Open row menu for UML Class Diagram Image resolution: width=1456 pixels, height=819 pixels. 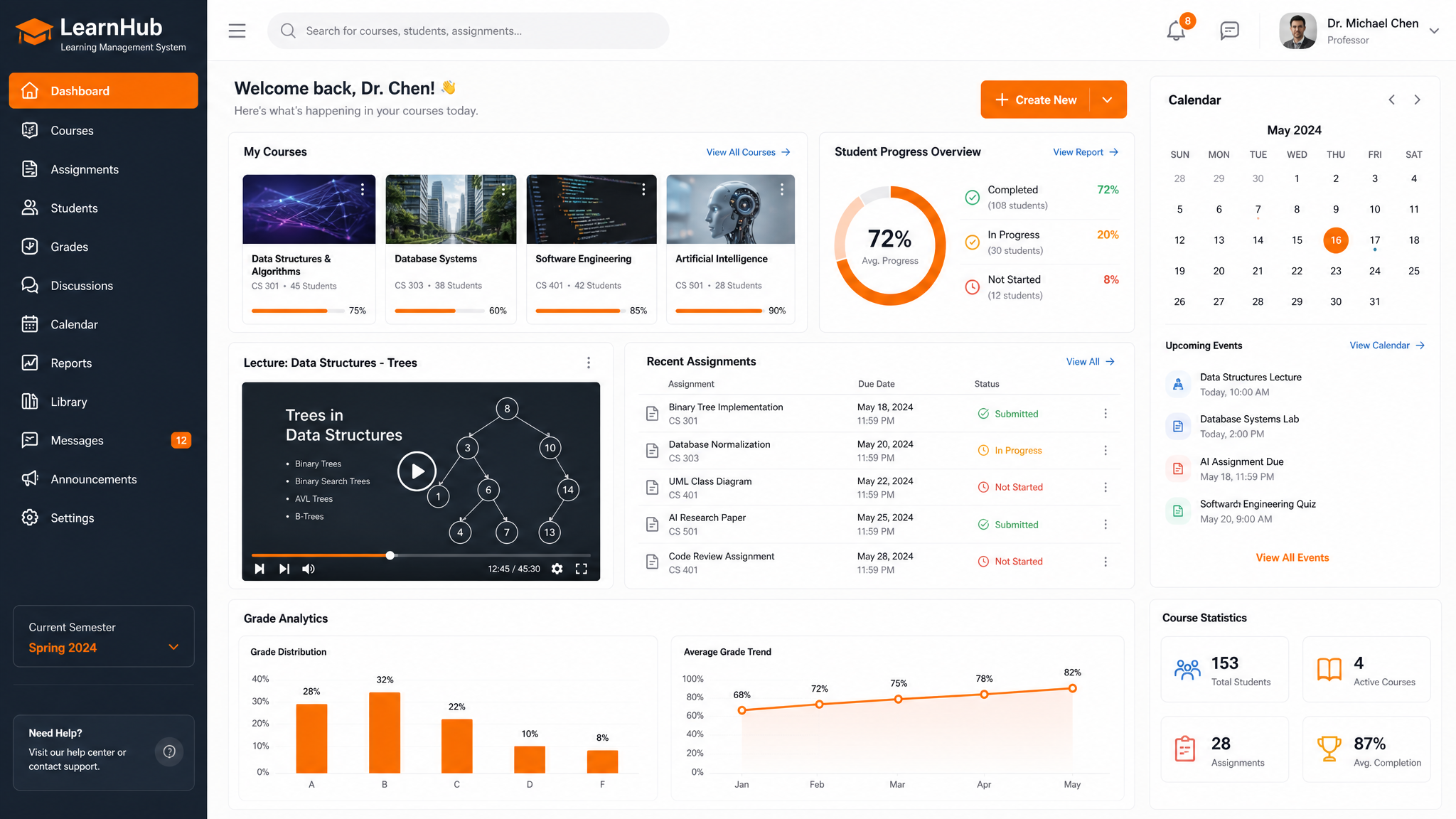point(1106,487)
